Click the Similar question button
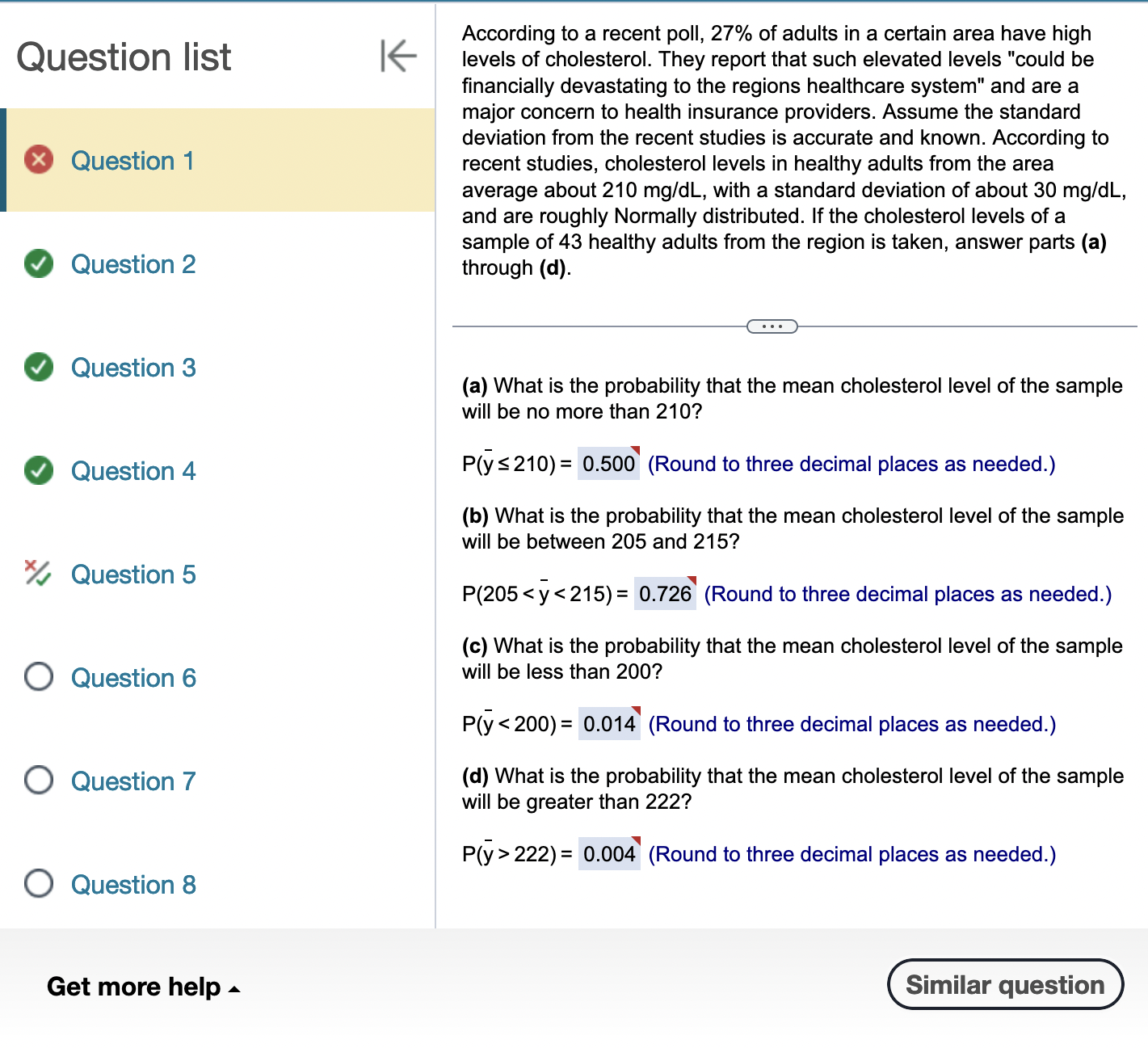 coord(1004,984)
